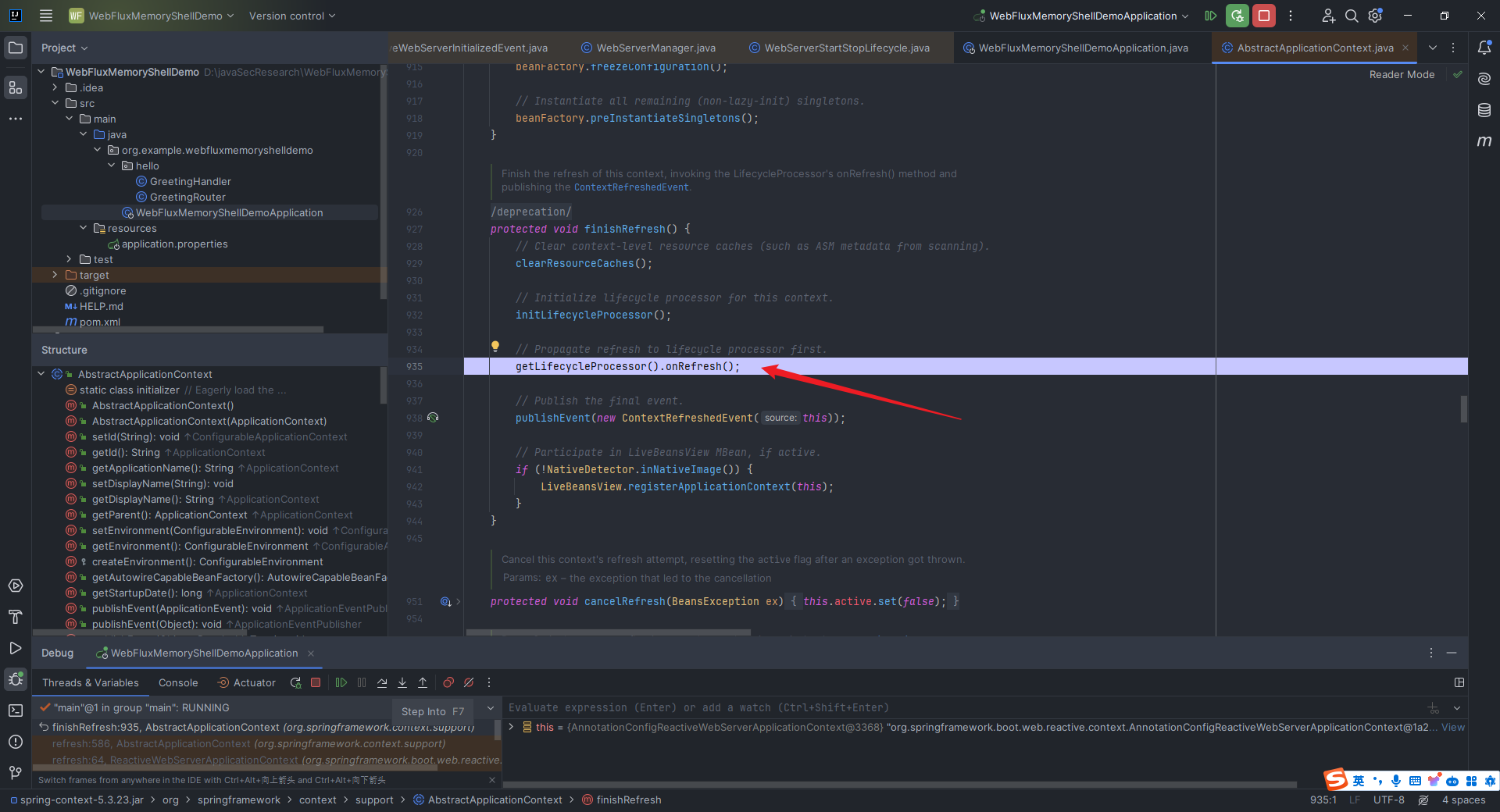Toggle Mute Breakpoints in debug toolbar
This screenshot has width=1500, height=812.
[469, 682]
